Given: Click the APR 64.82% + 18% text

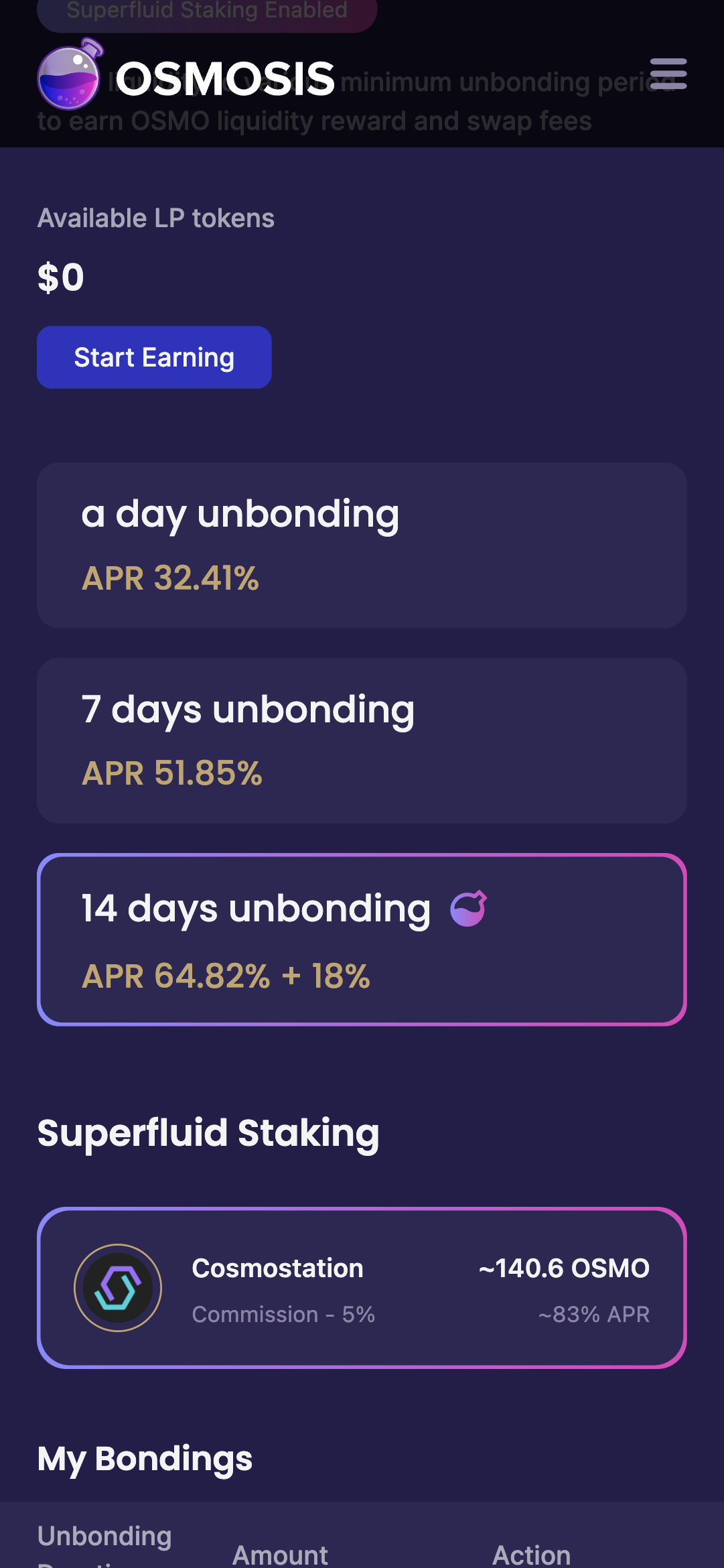Looking at the screenshot, I should pyautogui.click(x=226, y=976).
